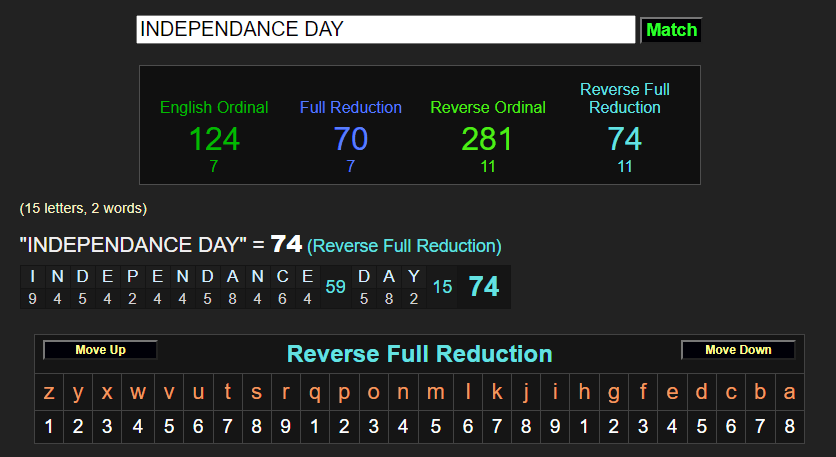The width and height of the screenshot is (836, 457).
Task: Select the Full Reduction cipher label in the results box
Action: pos(350,107)
